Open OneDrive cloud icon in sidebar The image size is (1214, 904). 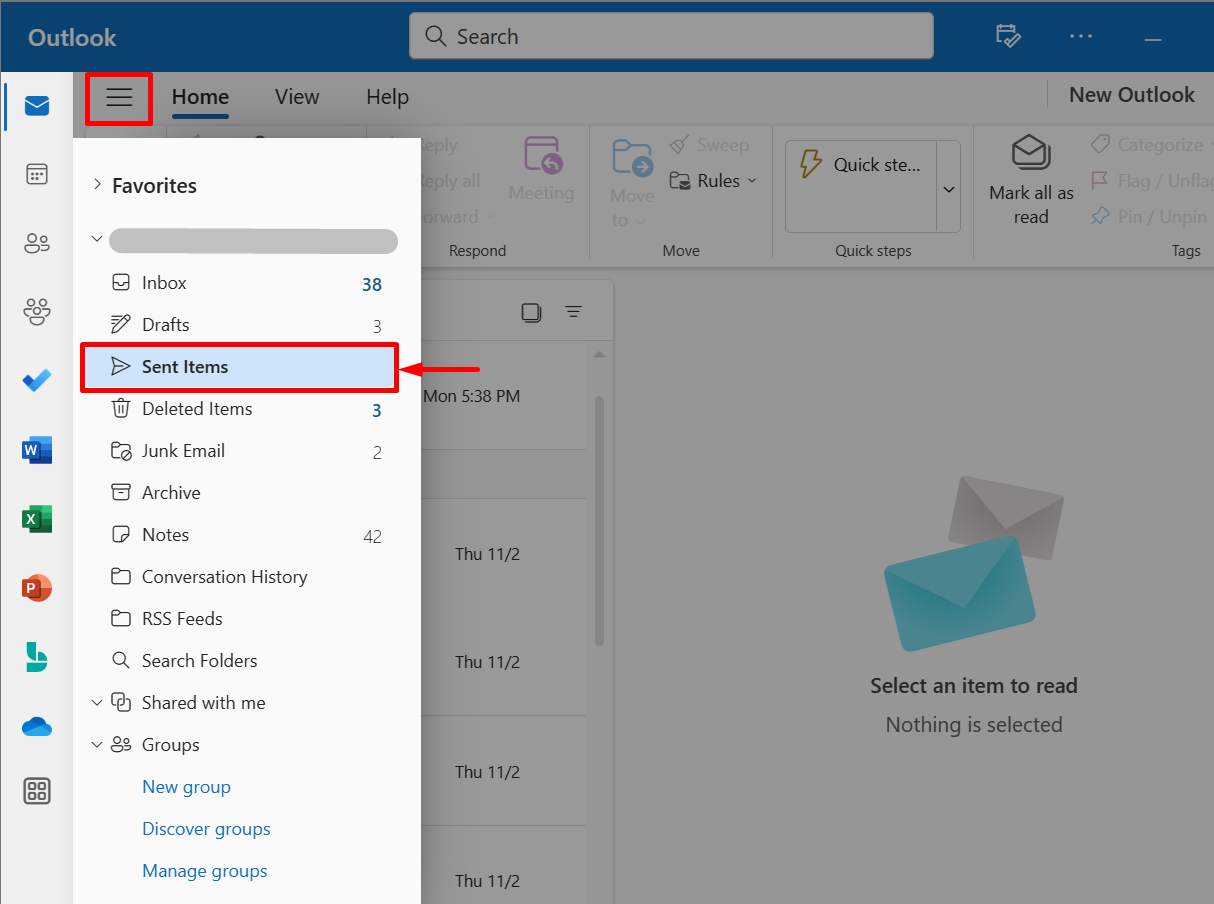[x=37, y=727]
